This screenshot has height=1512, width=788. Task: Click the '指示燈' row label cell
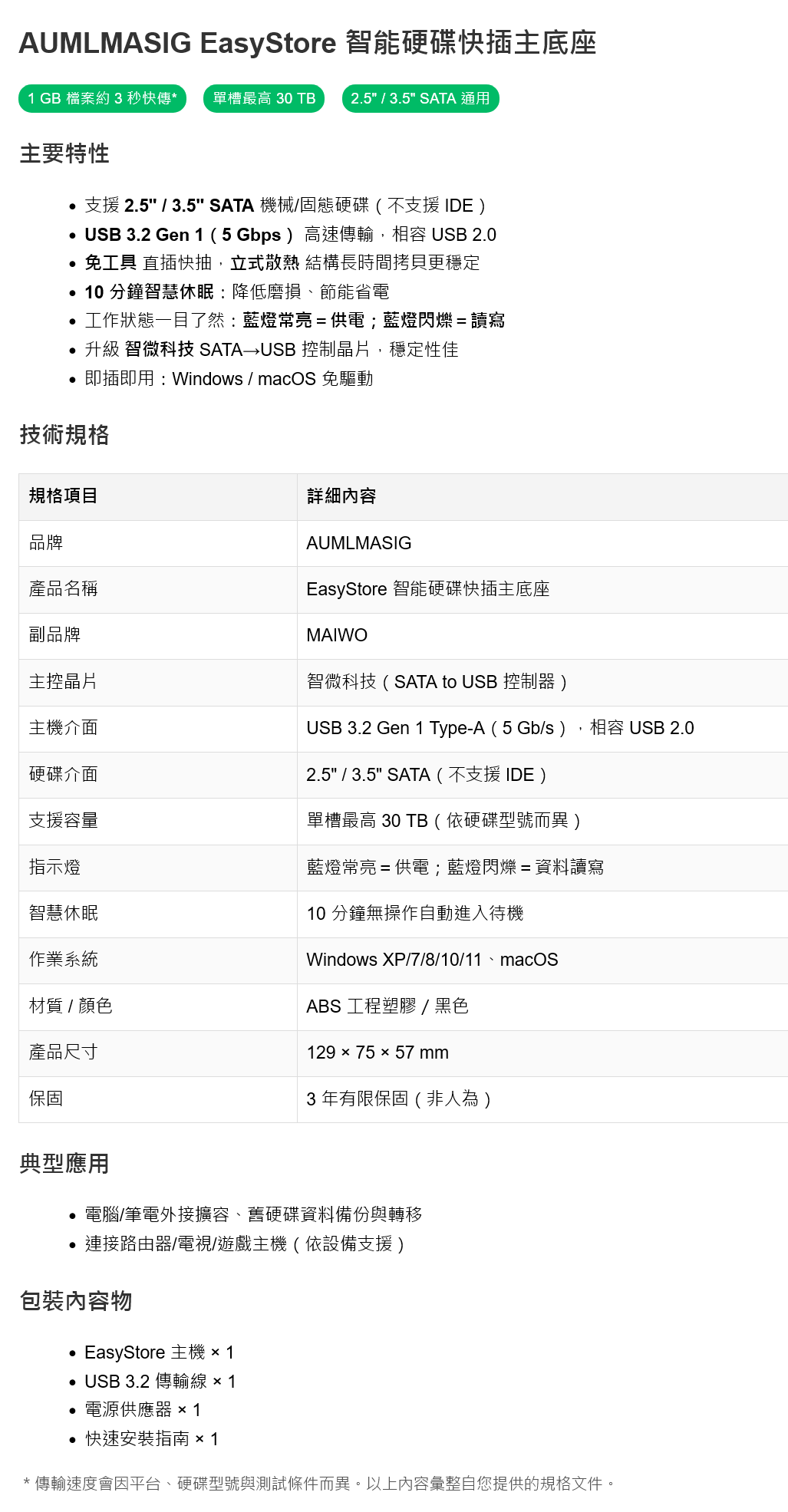[x=158, y=868]
